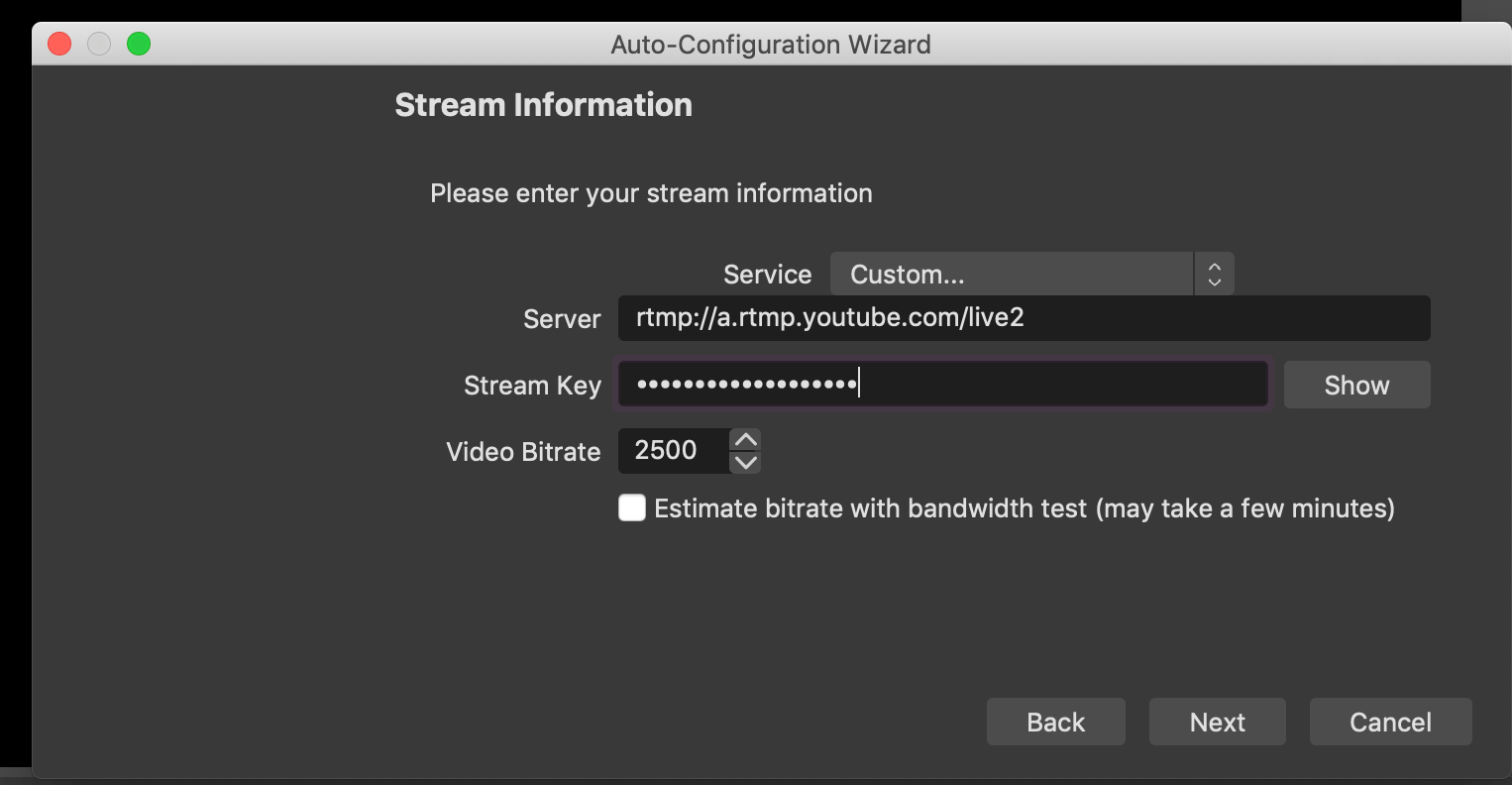The height and width of the screenshot is (785, 1512).
Task: Cancel the Auto-Configuration Wizard
Action: point(1390,722)
